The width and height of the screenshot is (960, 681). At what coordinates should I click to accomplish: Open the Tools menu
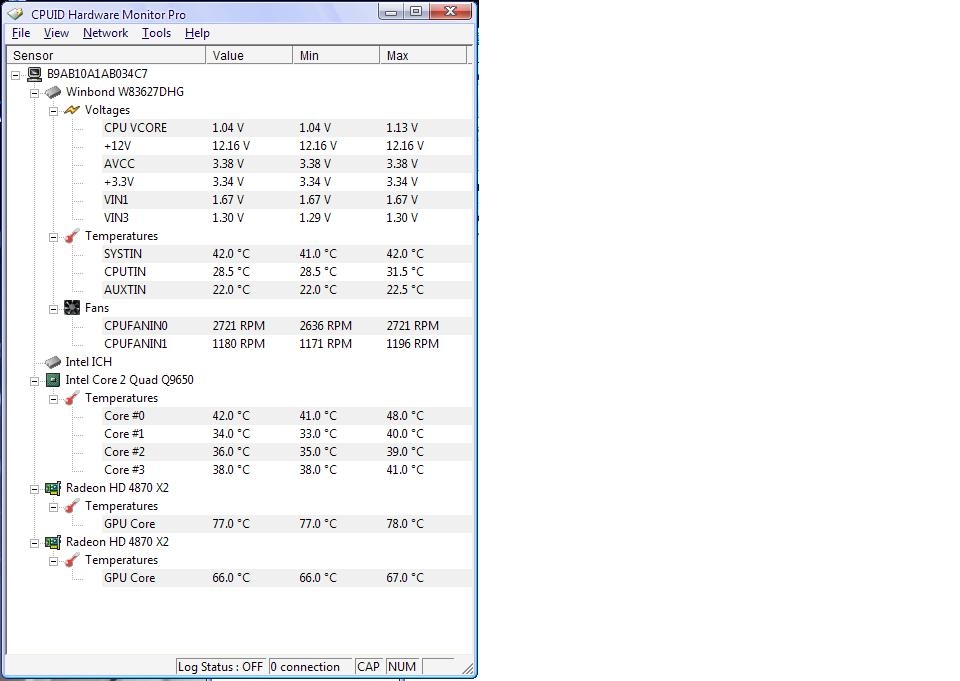point(156,33)
